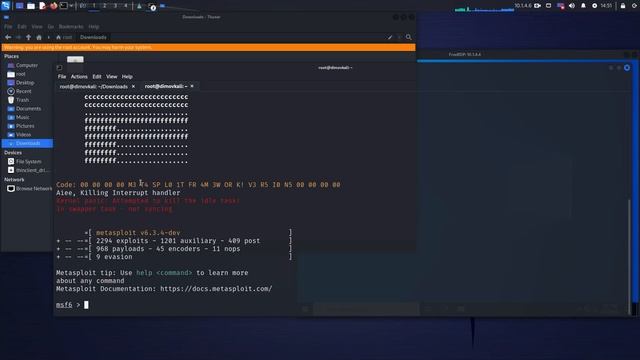Open Thunar Help menu
The height and width of the screenshot is (360, 640).
[93, 27]
